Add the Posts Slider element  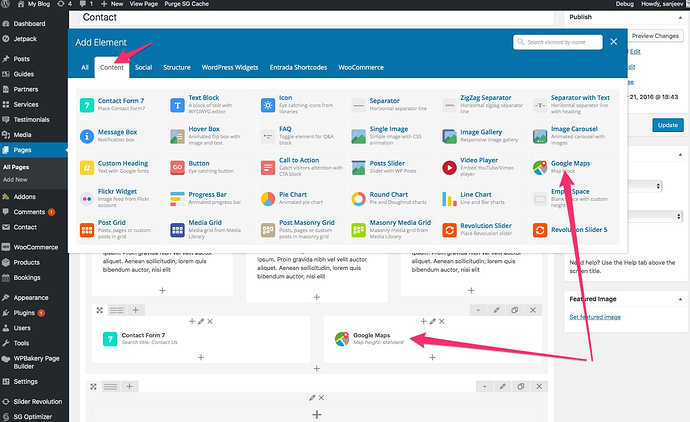tap(392, 167)
